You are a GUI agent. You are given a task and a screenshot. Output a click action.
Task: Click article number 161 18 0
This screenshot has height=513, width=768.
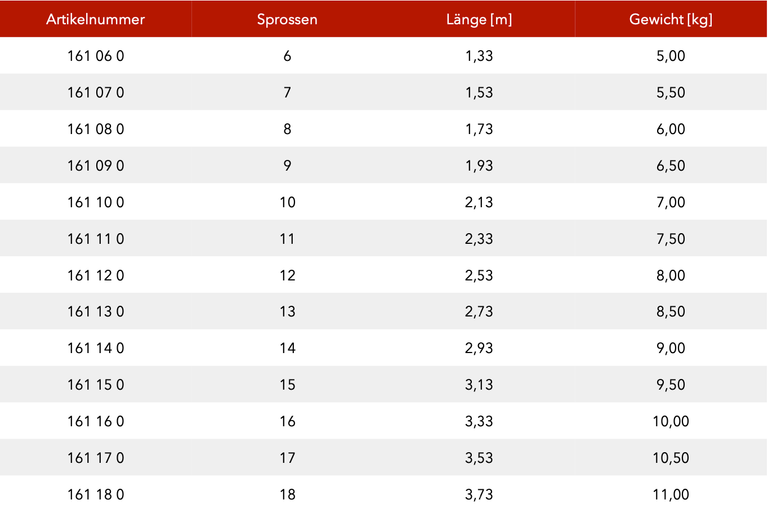[96, 494]
